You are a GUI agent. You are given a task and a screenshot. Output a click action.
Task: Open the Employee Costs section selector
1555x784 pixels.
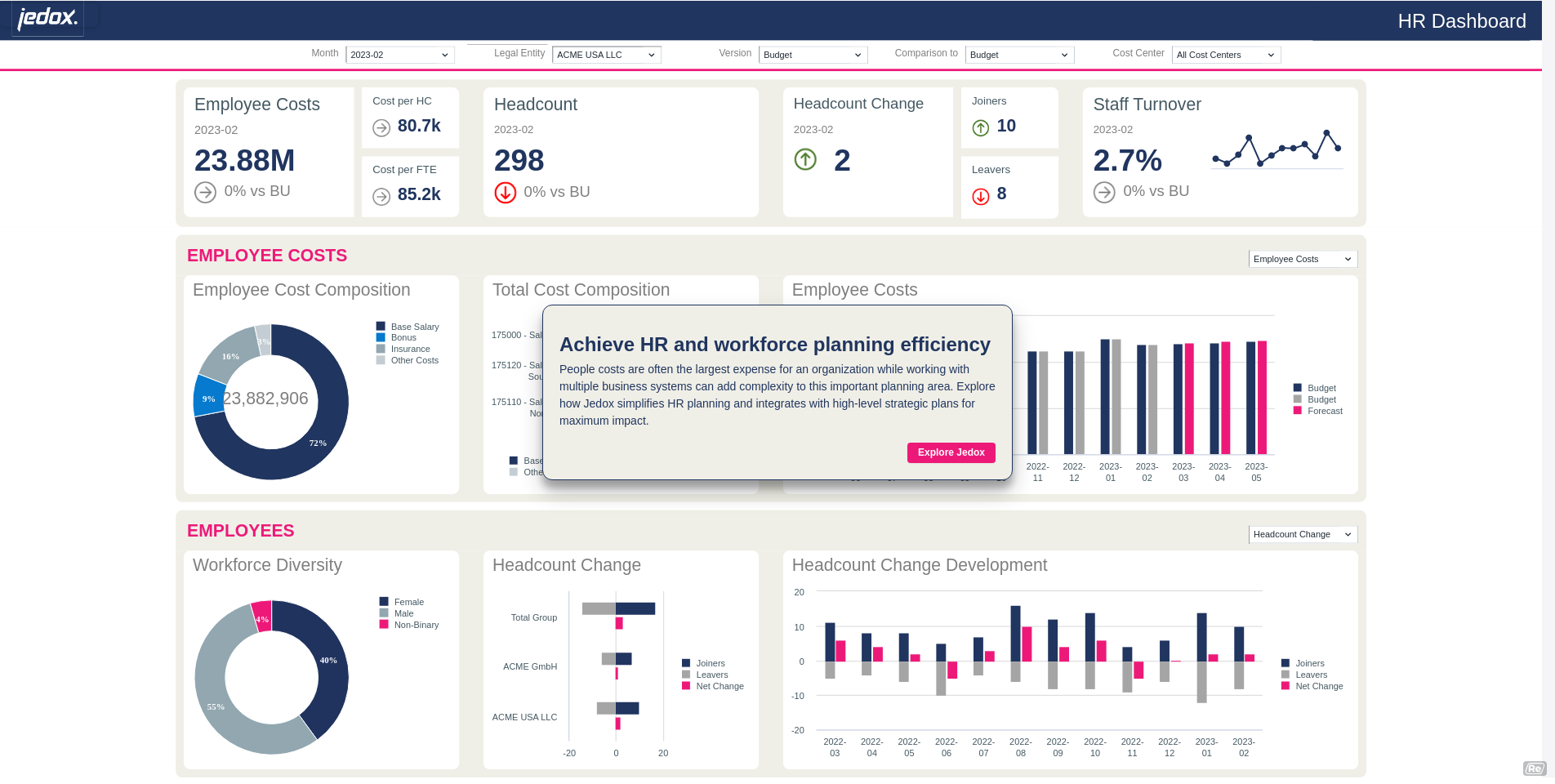tap(1303, 259)
